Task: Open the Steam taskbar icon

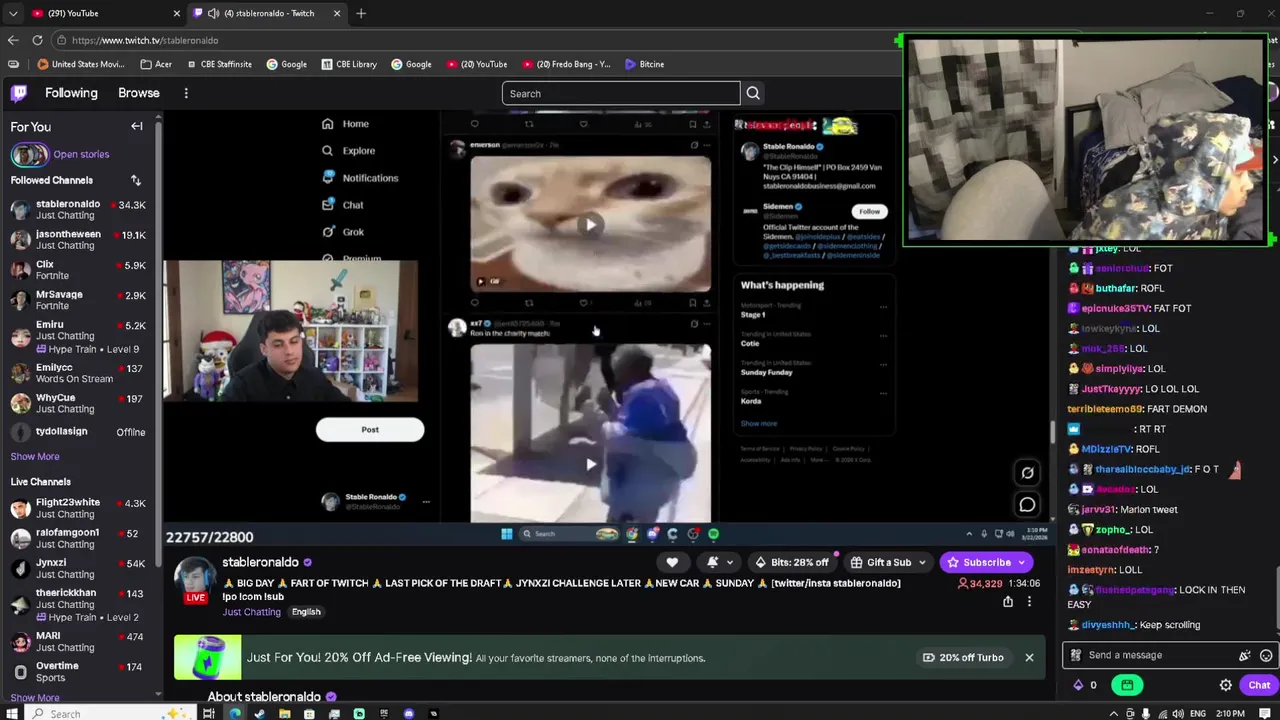Action: pos(260,713)
